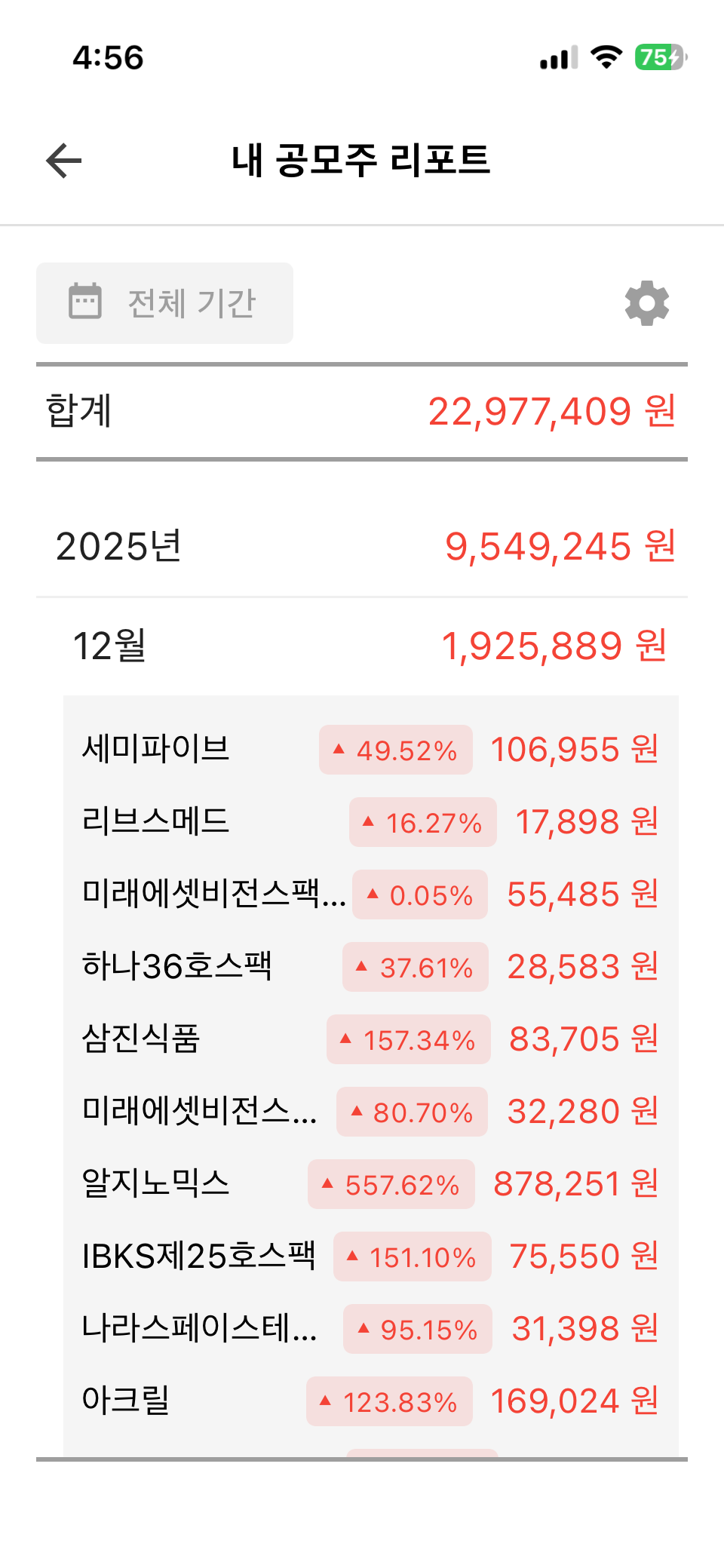Tap the 합계 total amount 22,977,409 원
This screenshot has height=1568, width=724.
(551, 412)
